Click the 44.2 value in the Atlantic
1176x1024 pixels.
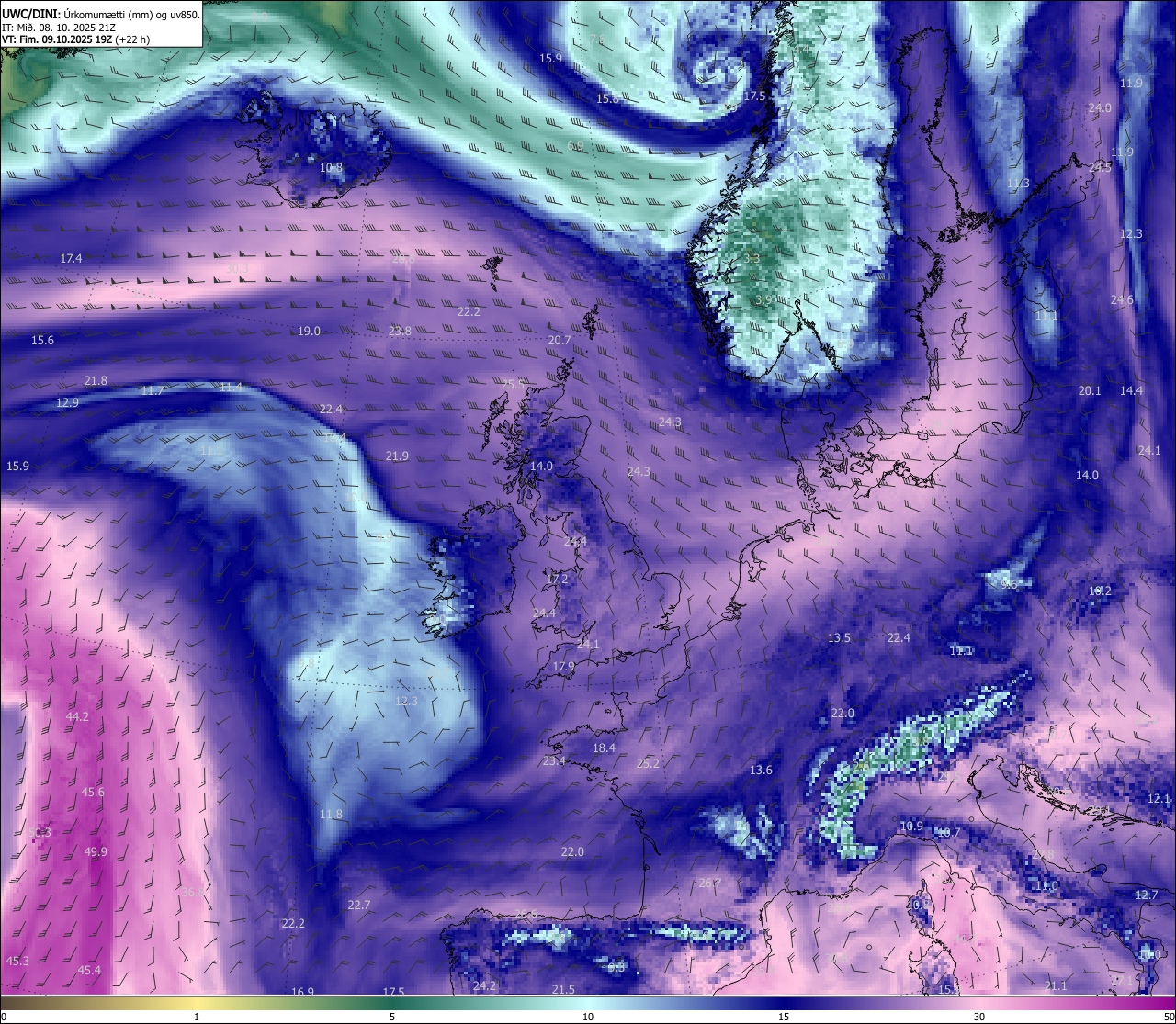pos(77,717)
